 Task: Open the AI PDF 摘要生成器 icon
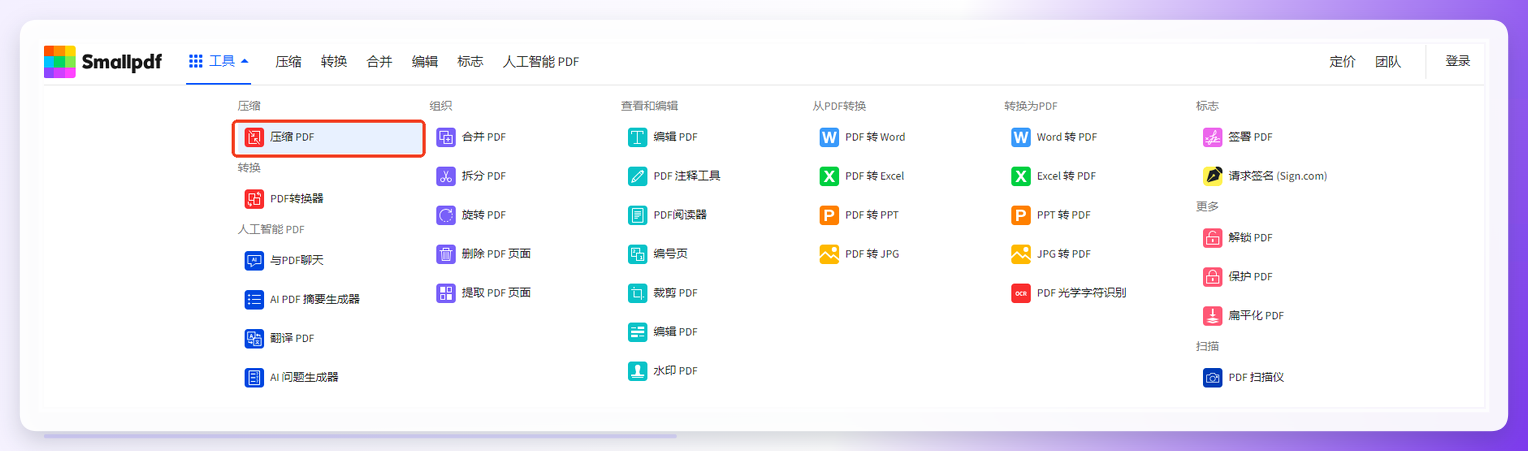click(x=254, y=299)
